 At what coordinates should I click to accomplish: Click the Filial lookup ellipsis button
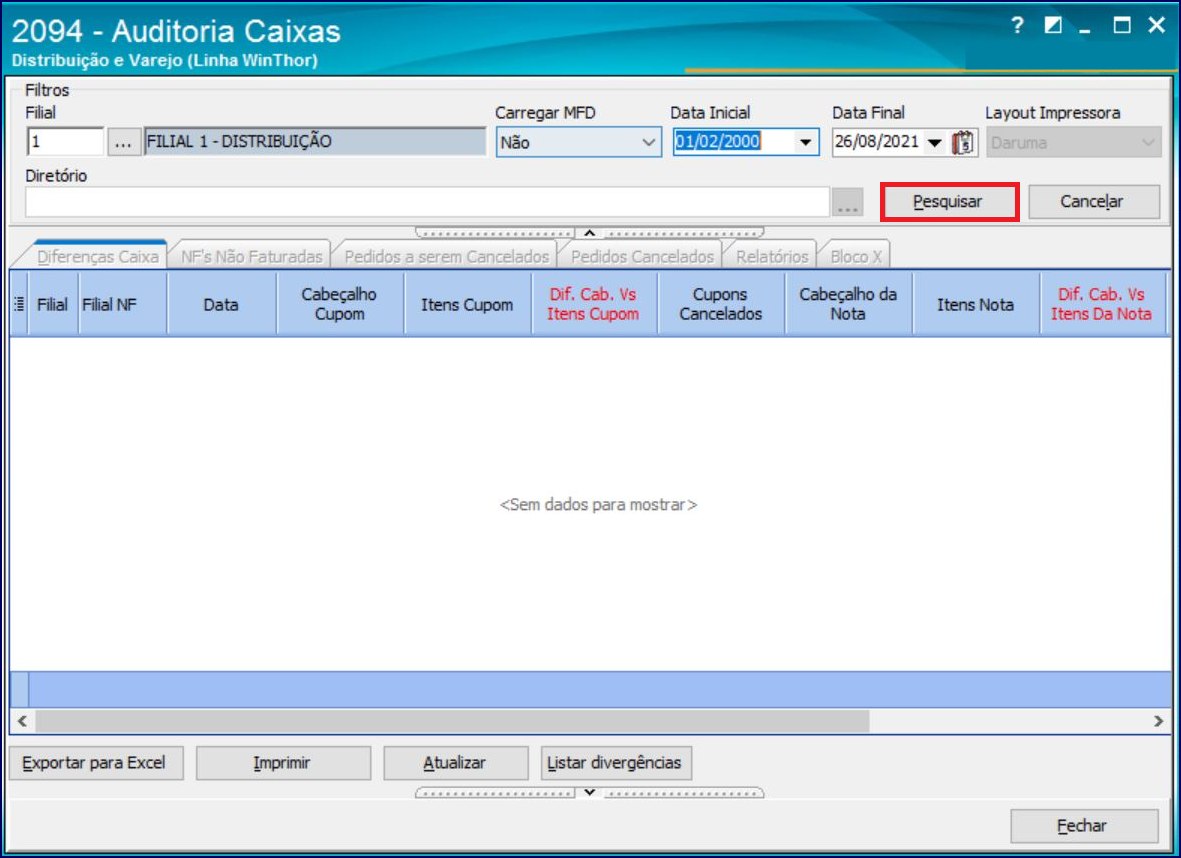coord(124,142)
